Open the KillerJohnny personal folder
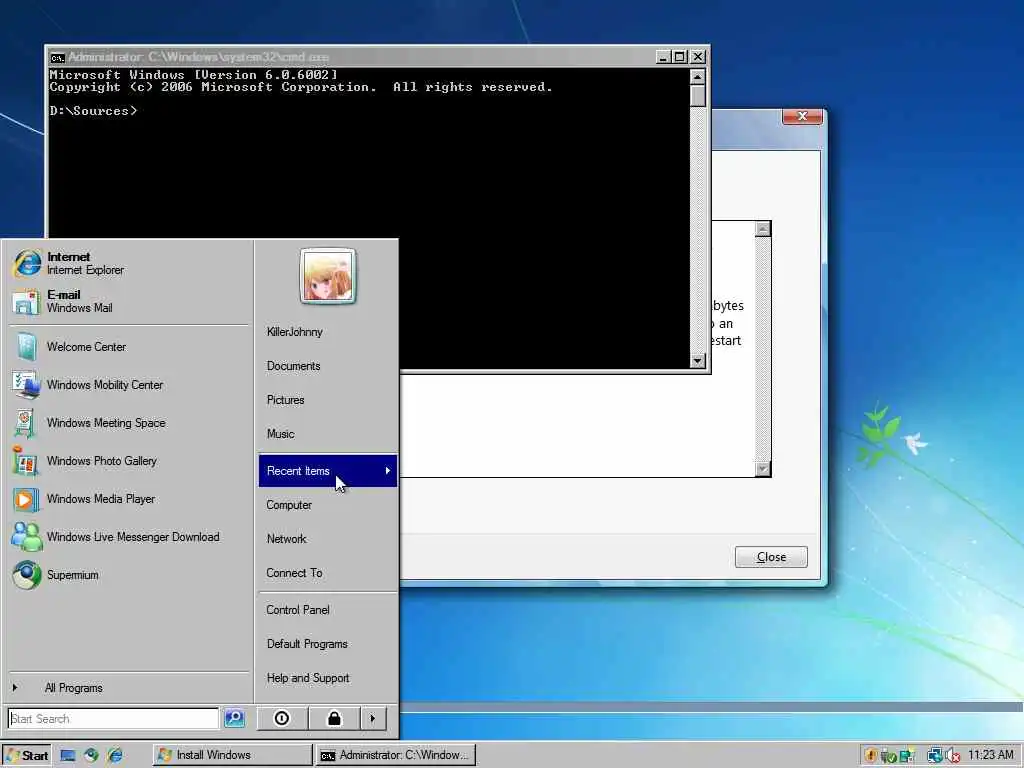Viewport: 1024px width, 768px height. click(328, 332)
